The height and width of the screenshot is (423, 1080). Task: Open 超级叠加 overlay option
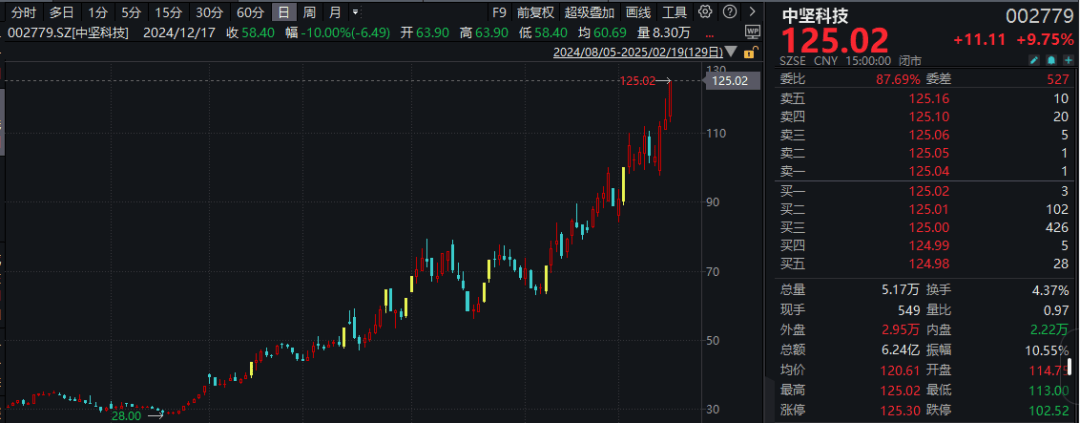pyautogui.click(x=589, y=12)
